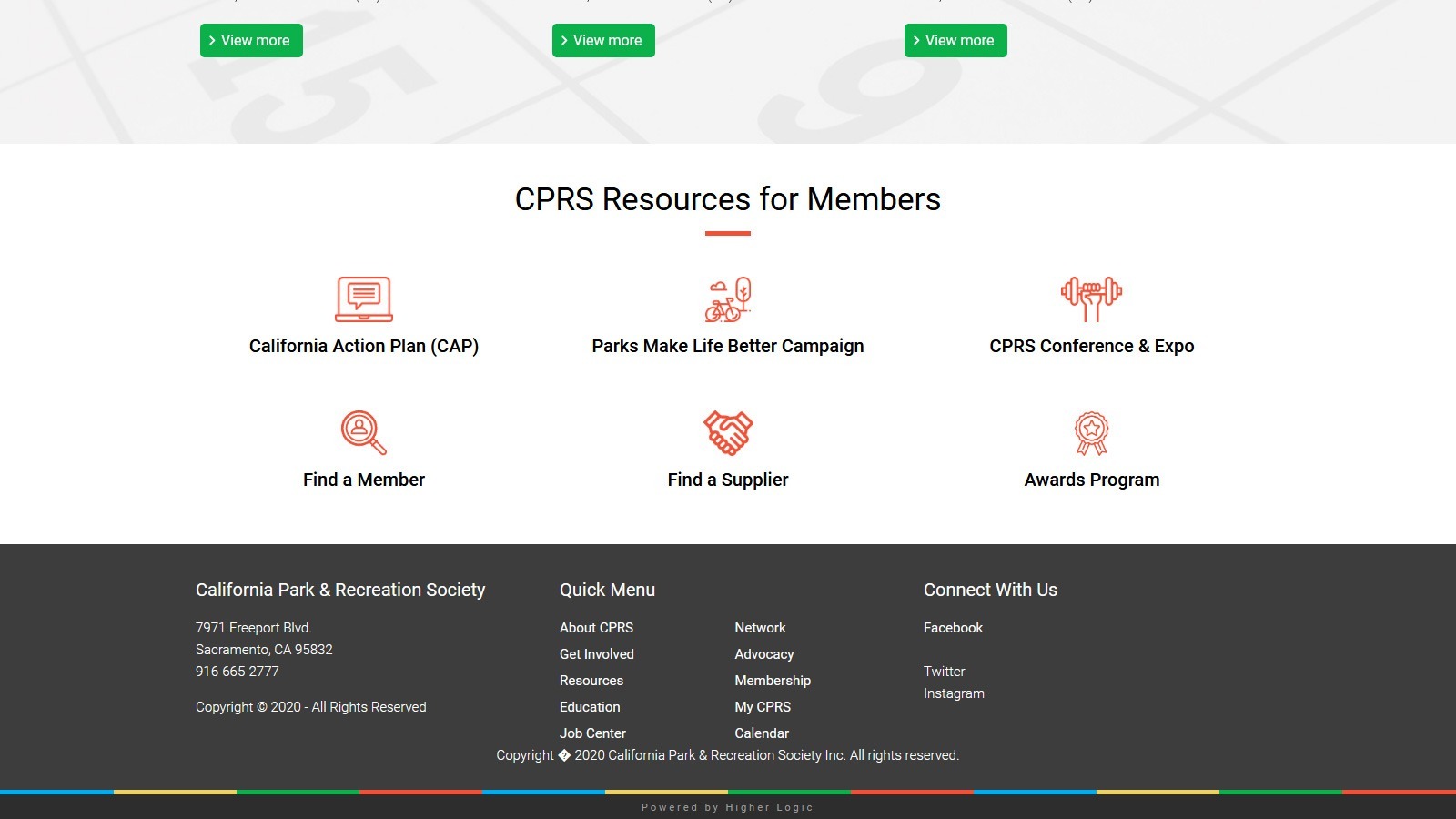Click the middle View more button

tap(603, 40)
